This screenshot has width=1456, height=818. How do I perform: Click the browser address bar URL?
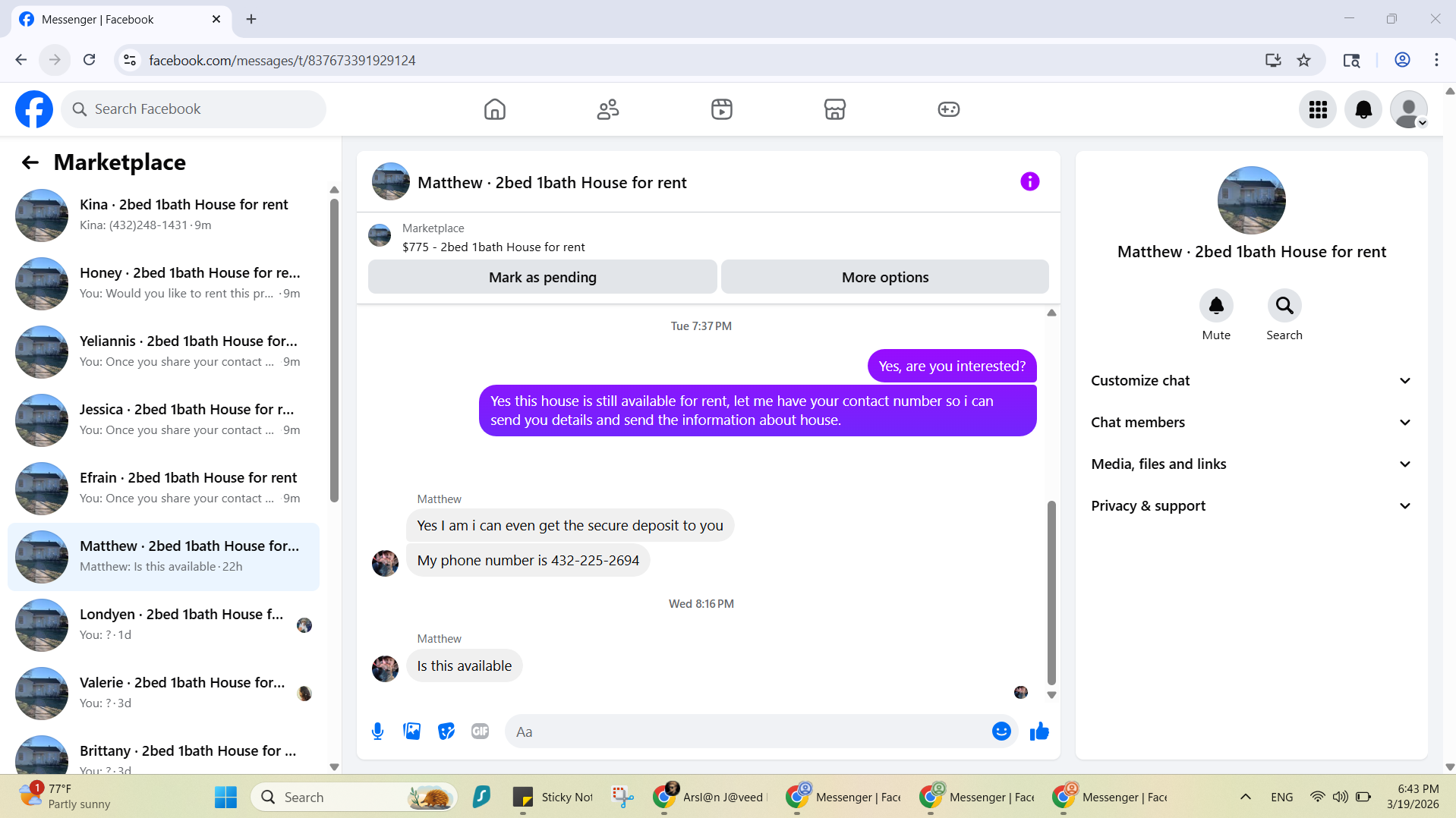(x=282, y=60)
